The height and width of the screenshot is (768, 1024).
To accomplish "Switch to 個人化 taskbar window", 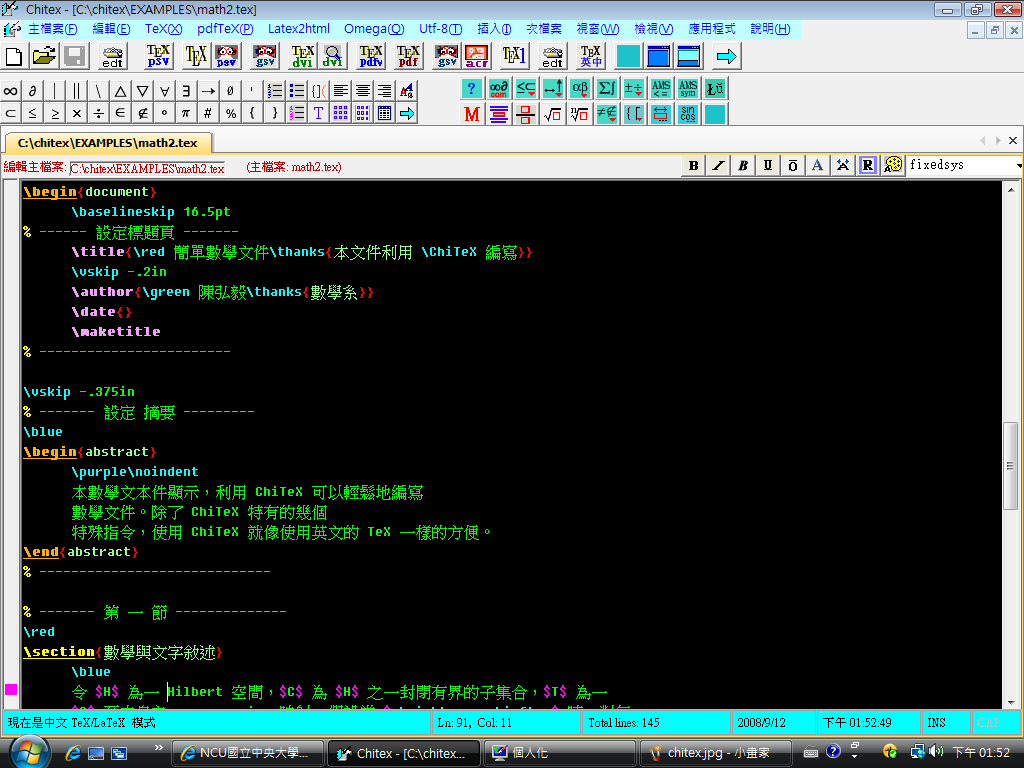I will (559, 753).
